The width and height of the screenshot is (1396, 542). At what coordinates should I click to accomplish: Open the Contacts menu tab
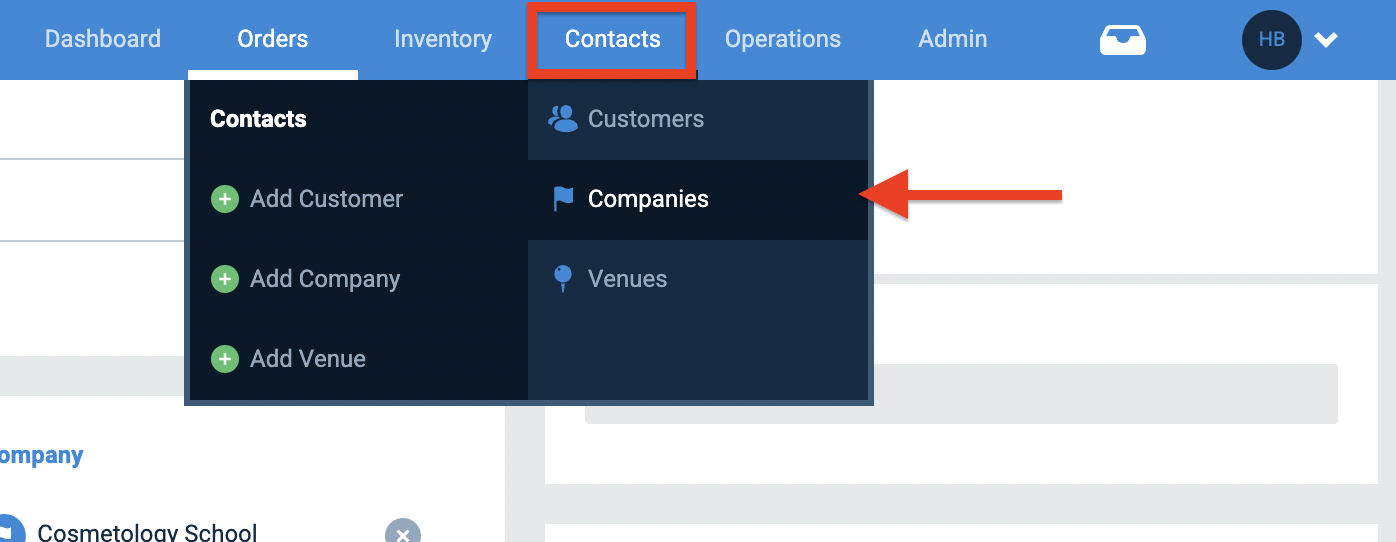coord(612,40)
